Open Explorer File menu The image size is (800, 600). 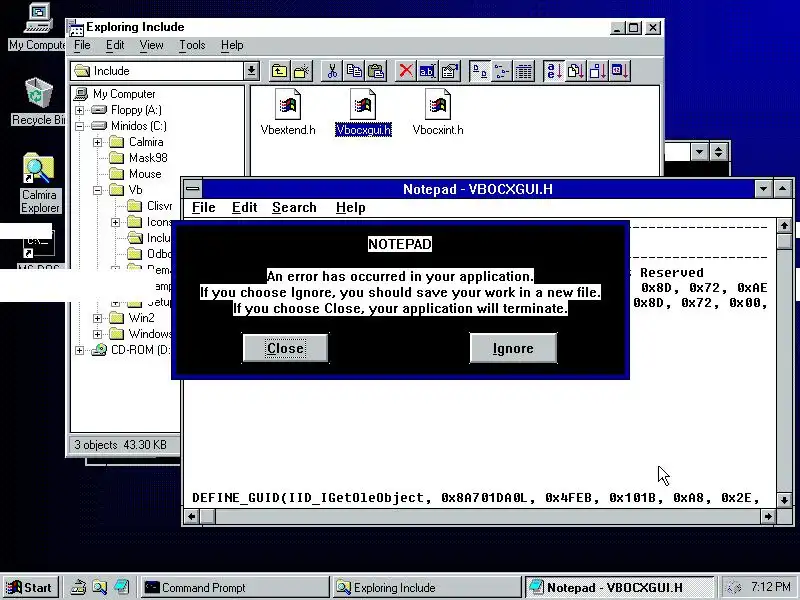tap(82, 45)
